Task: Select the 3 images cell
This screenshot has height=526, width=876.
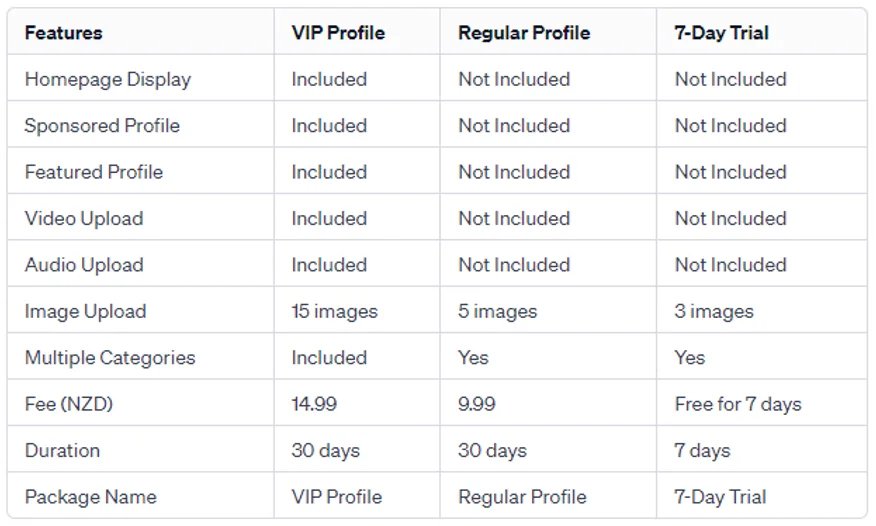Action: coord(713,311)
